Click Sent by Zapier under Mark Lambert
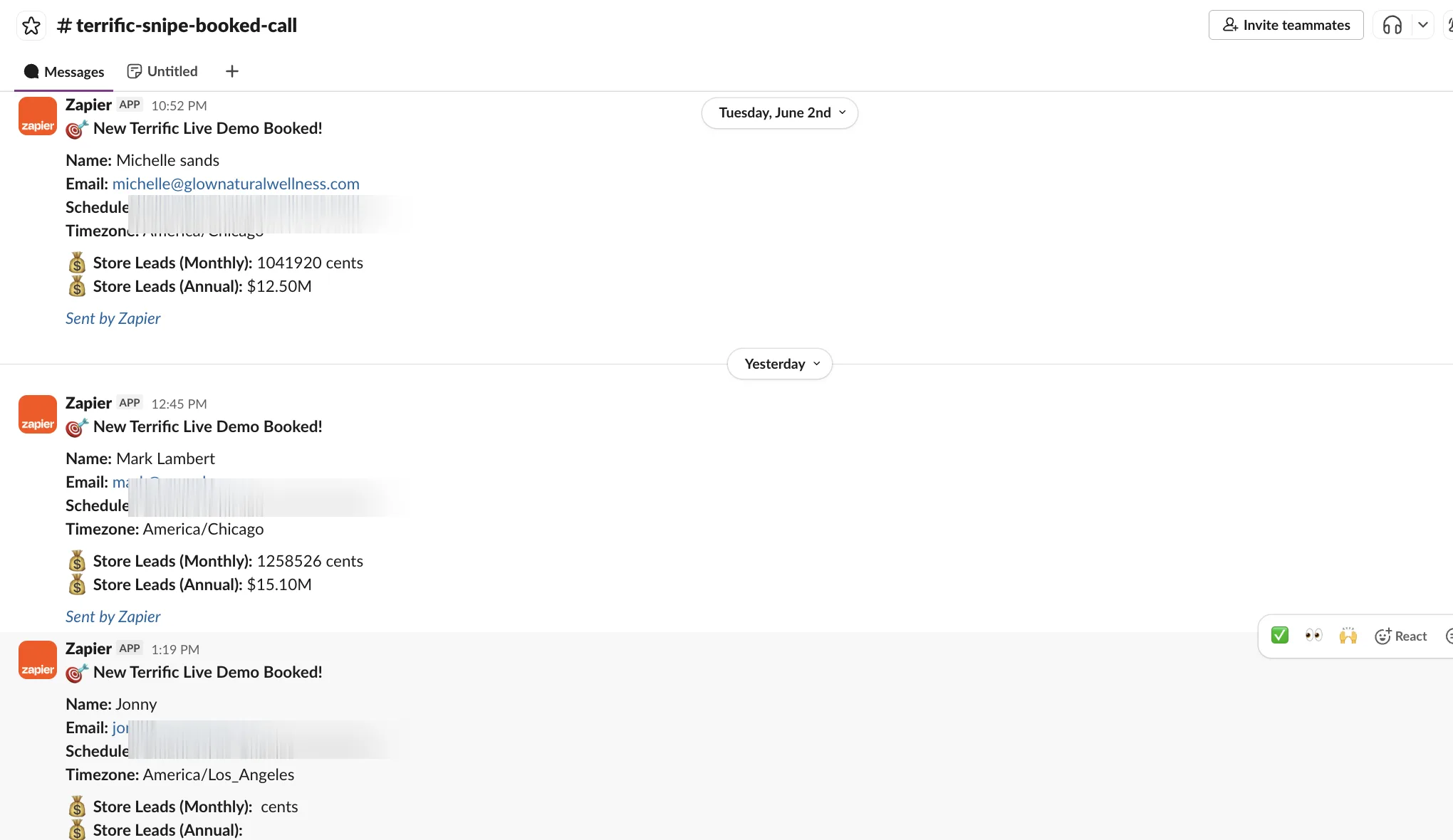Screen dimensions: 1453x840 (113, 616)
